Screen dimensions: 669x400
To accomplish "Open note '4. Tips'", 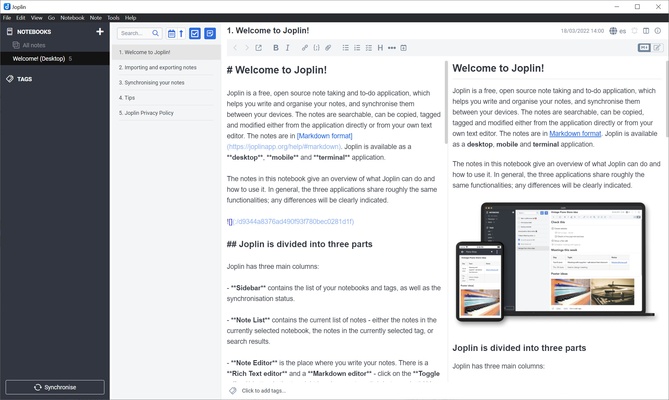I will point(166,98).
